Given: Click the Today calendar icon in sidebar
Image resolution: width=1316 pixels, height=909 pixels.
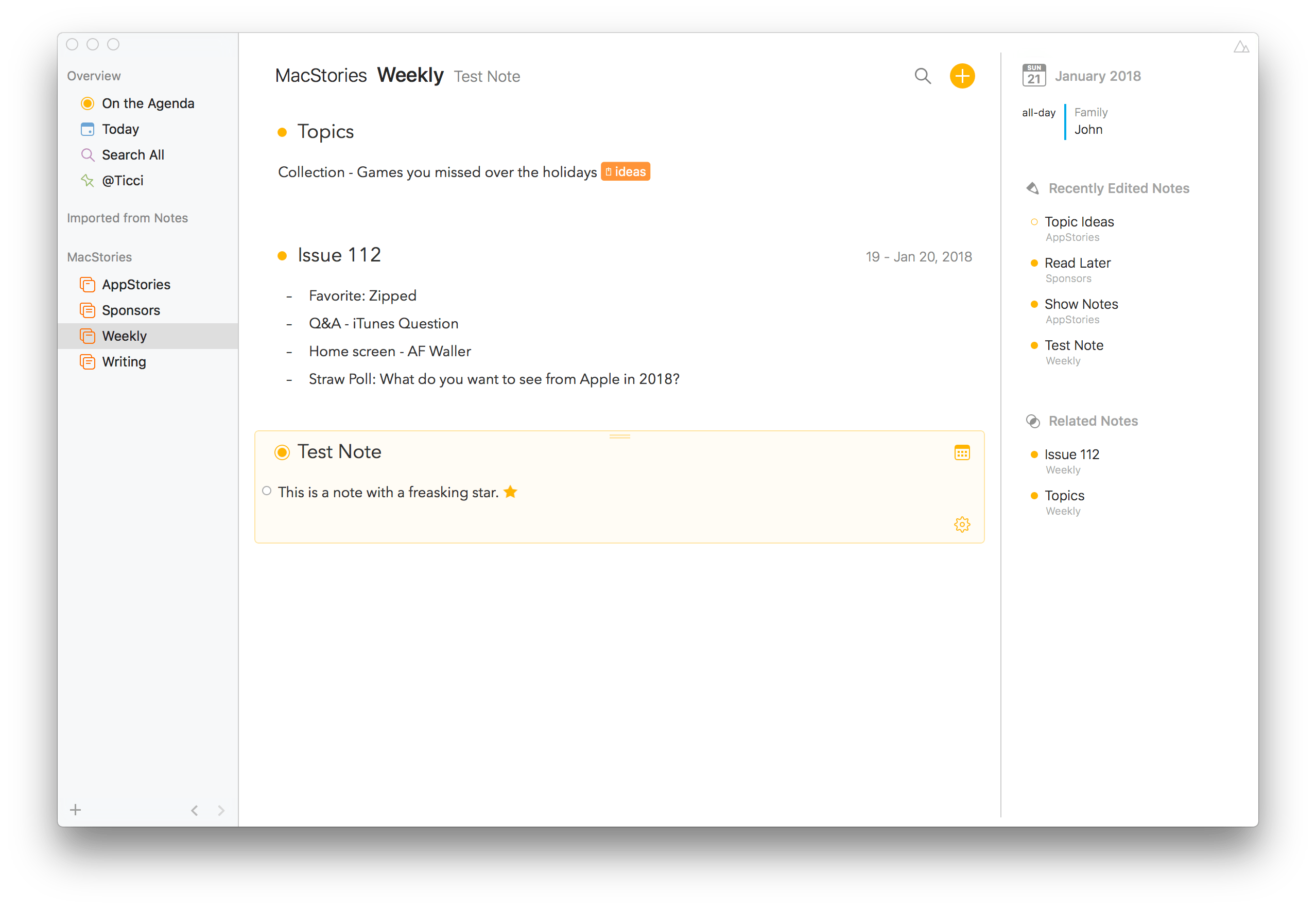Looking at the screenshot, I should 87,129.
